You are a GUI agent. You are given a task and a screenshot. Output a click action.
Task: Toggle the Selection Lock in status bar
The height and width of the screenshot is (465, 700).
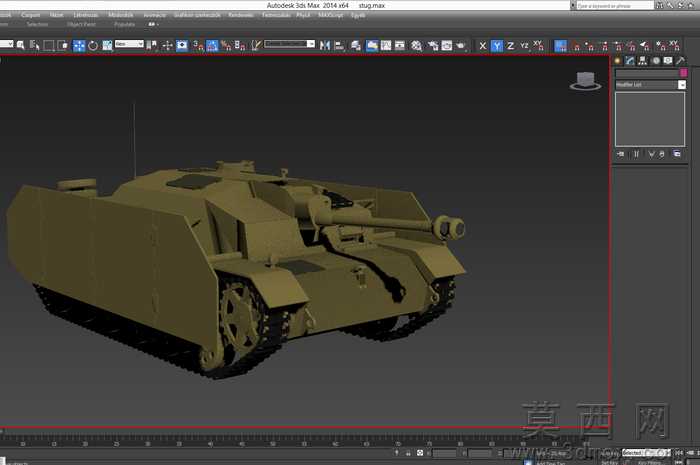click(x=408, y=453)
